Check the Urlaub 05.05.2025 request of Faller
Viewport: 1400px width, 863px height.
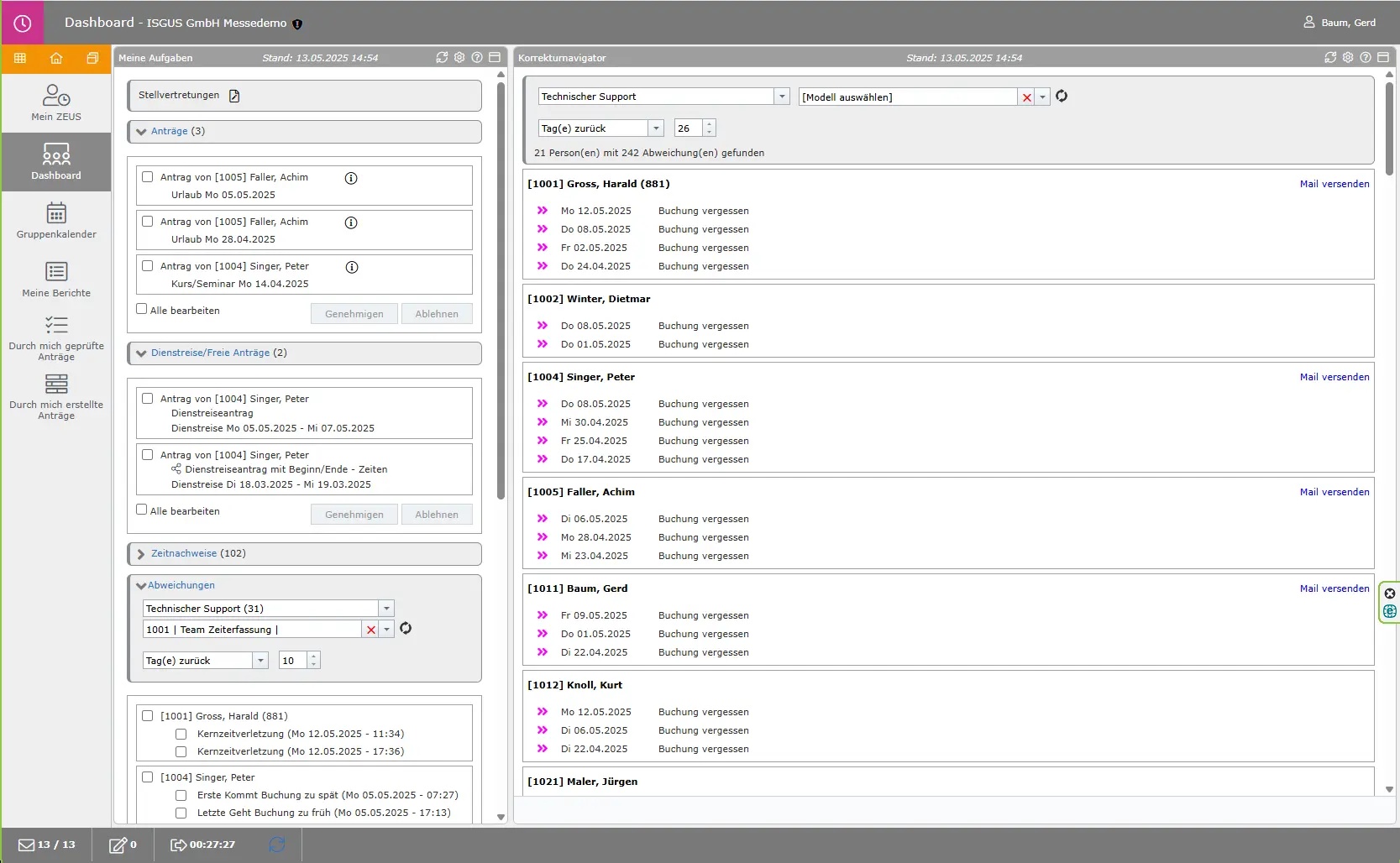[148, 177]
